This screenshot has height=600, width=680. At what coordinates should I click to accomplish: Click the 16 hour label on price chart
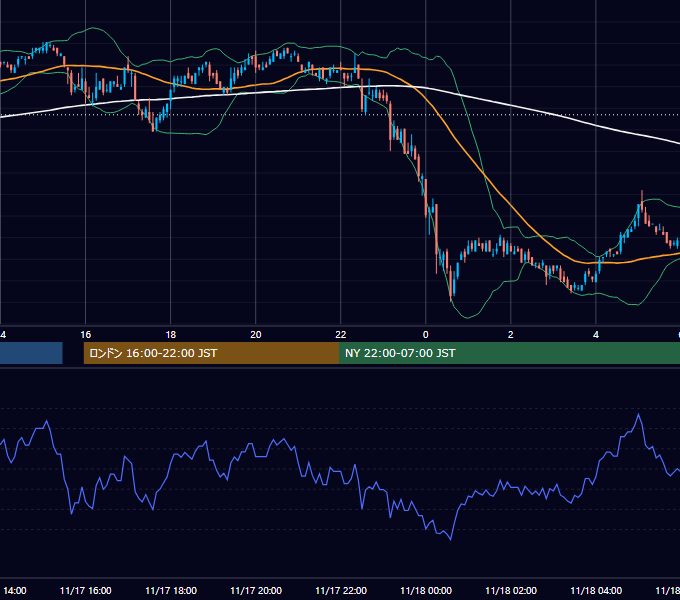pyautogui.click(x=85, y=335)
